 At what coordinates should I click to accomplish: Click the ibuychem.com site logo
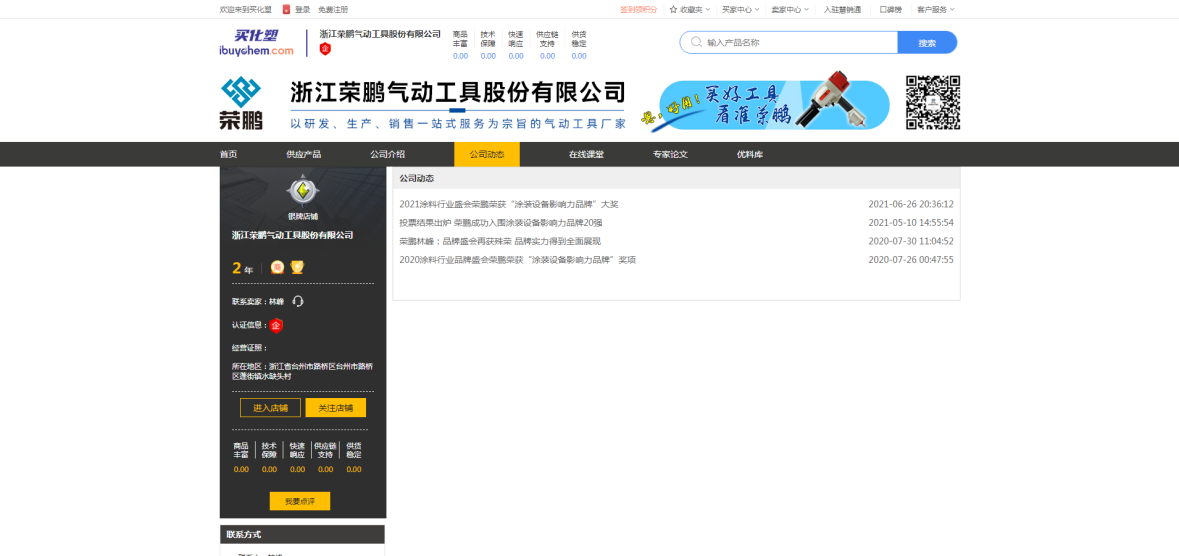[256, 42]
